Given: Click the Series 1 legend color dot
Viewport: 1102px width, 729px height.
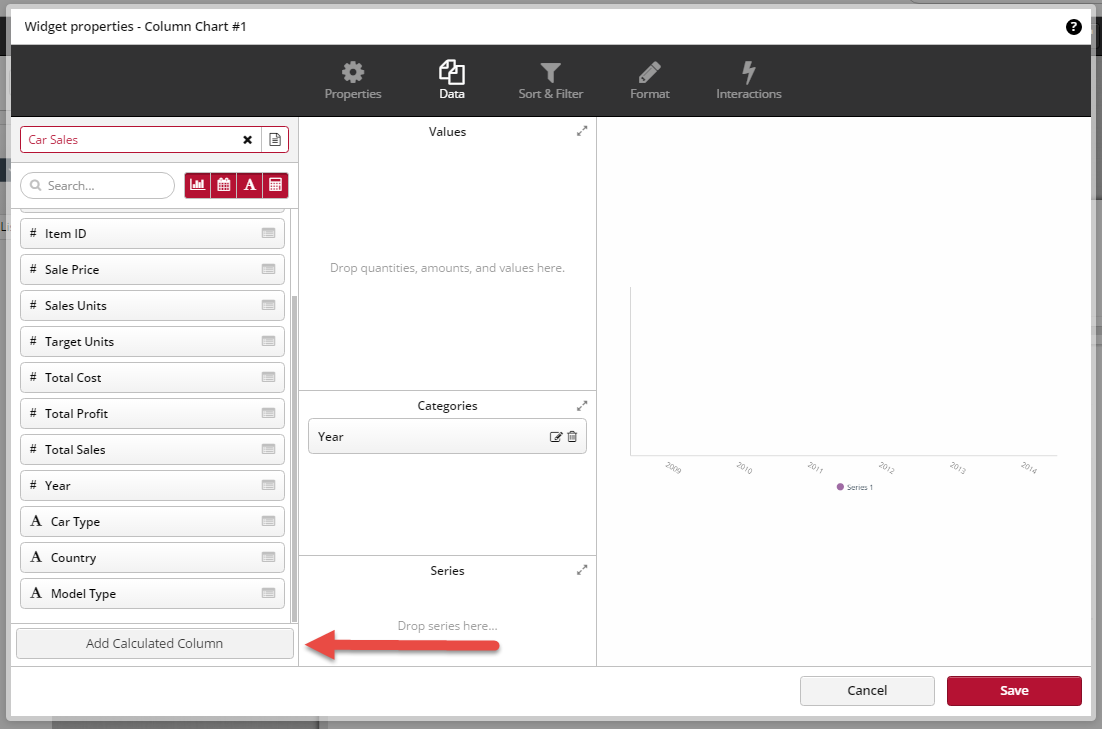Looking at the screenshot, I should tap(840, 487).
